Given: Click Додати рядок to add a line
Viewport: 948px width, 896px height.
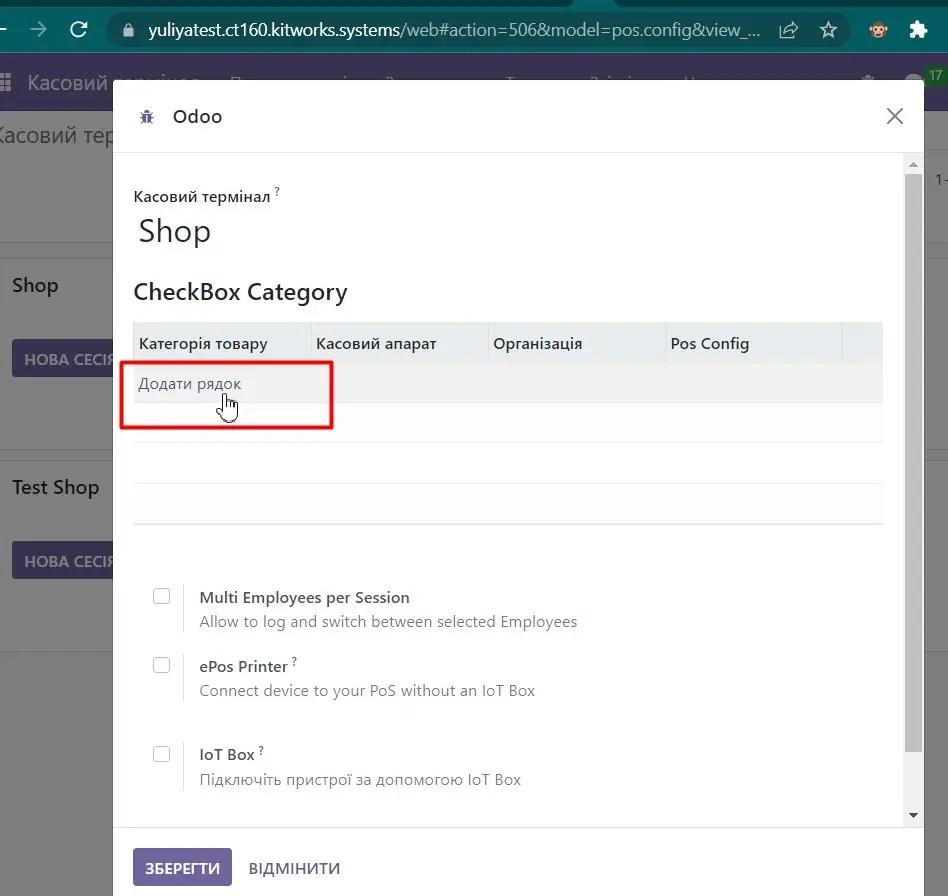Looking at the screenshot, I should pyautogui.click(x=190, y=384).
